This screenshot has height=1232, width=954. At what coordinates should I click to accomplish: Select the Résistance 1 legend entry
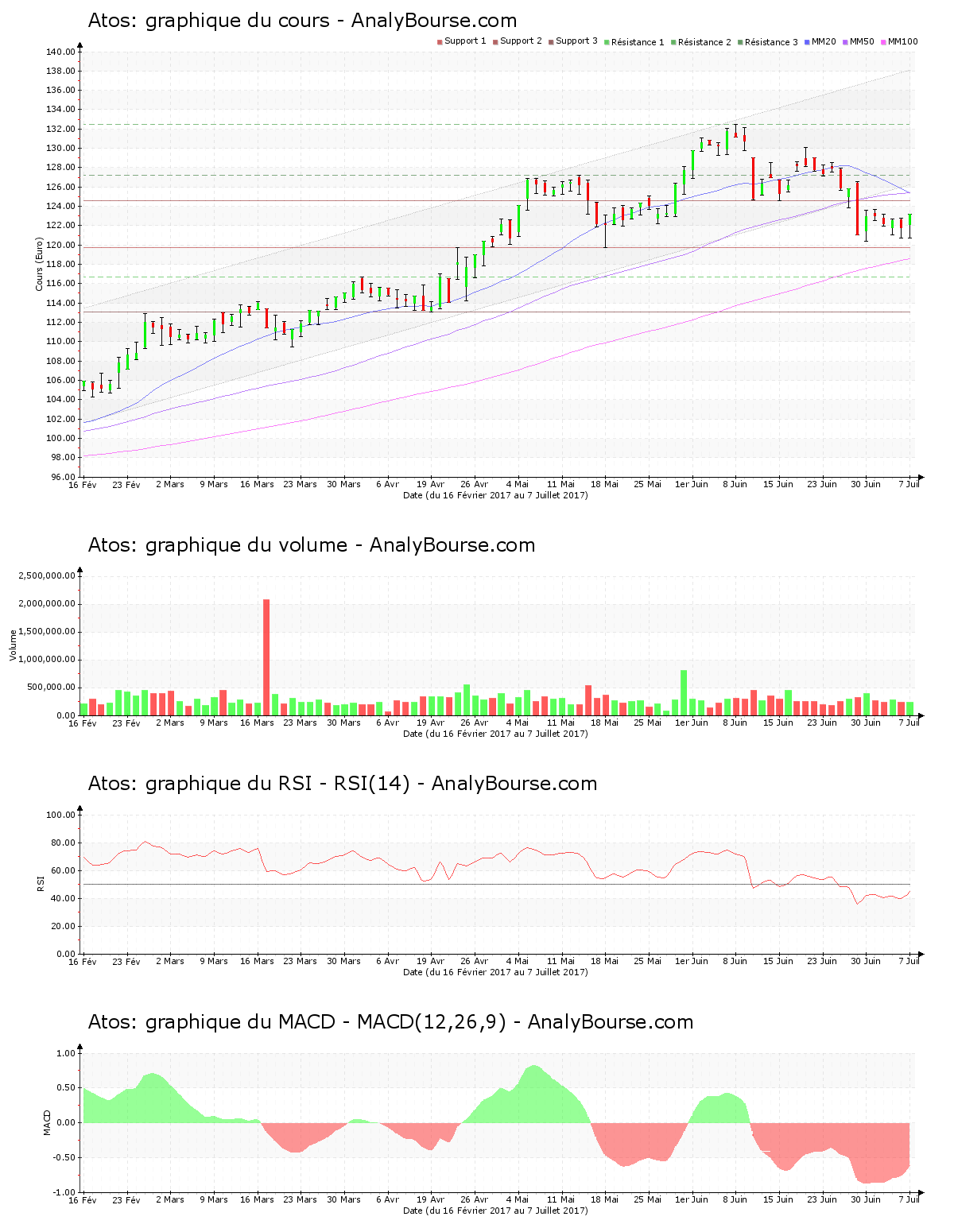point(634,42)
